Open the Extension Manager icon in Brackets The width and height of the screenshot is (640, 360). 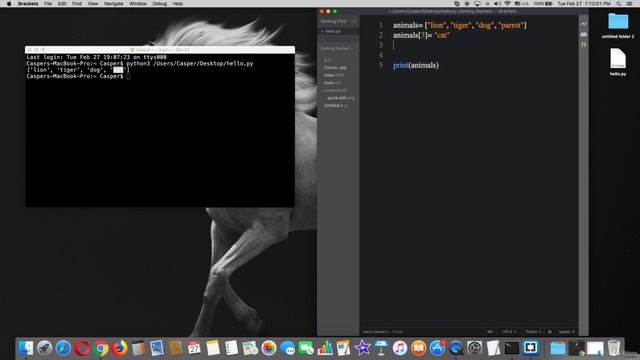584,35
